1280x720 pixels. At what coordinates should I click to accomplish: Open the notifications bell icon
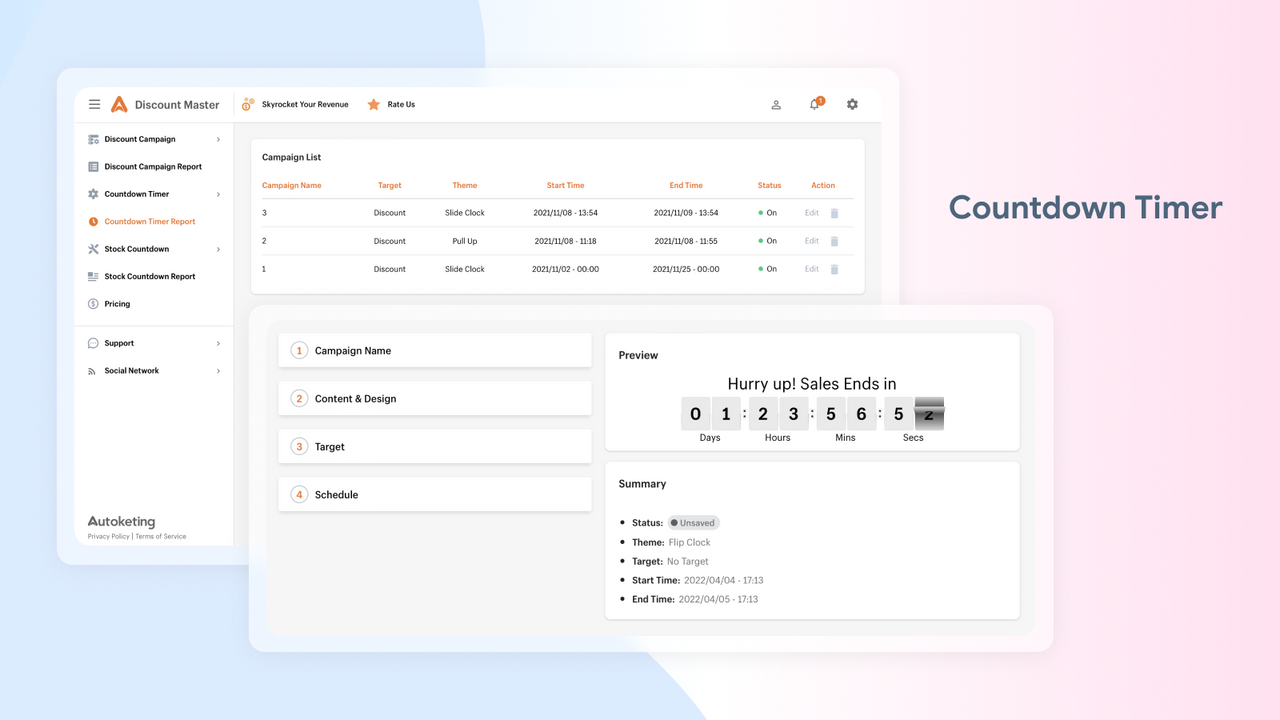815,104
